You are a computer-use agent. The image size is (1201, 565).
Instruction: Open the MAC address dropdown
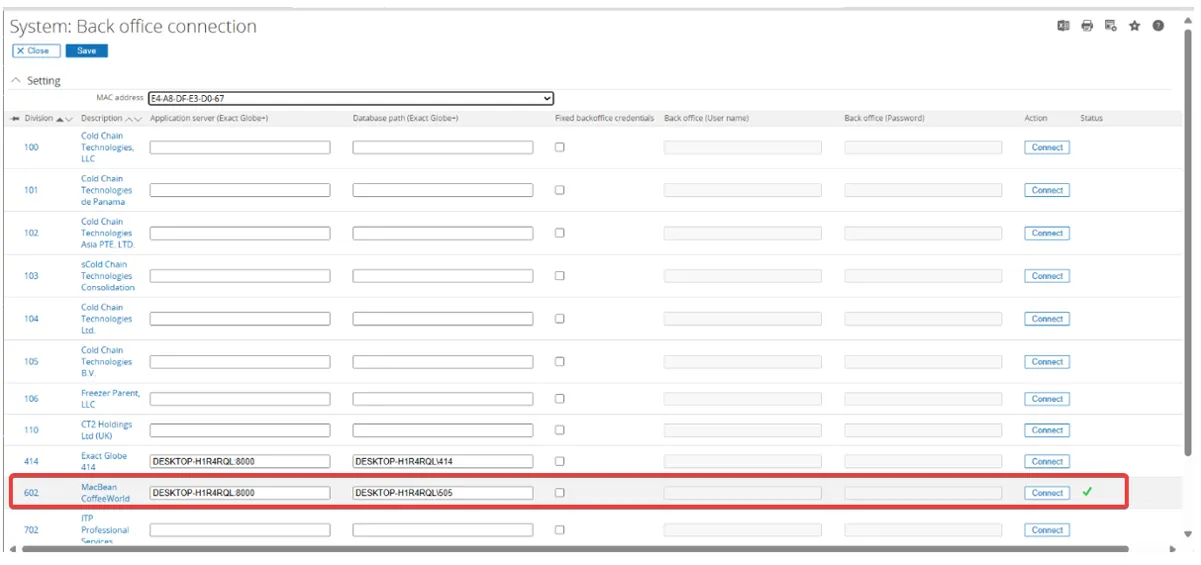point(350,98)
